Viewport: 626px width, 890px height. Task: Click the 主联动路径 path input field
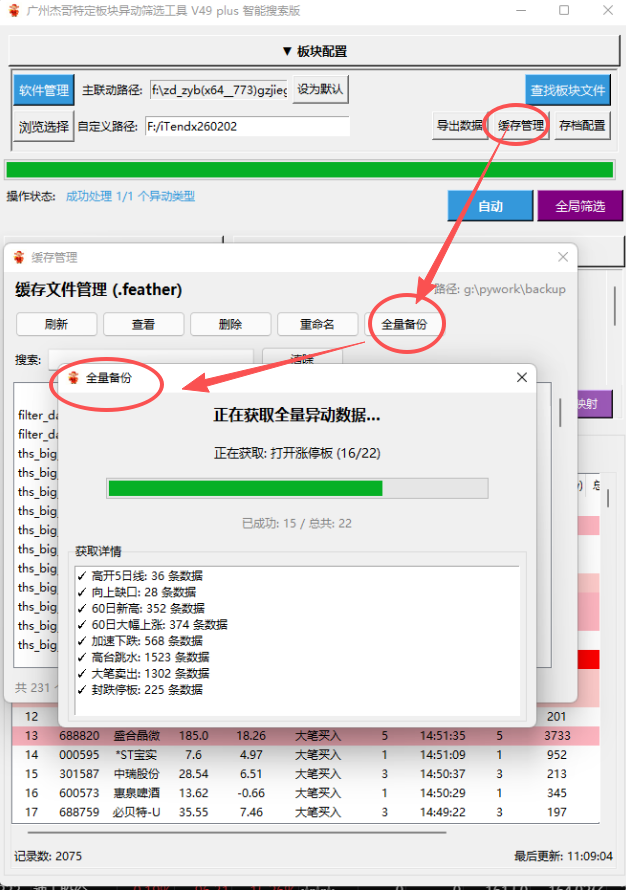click(x=219, y=90)
